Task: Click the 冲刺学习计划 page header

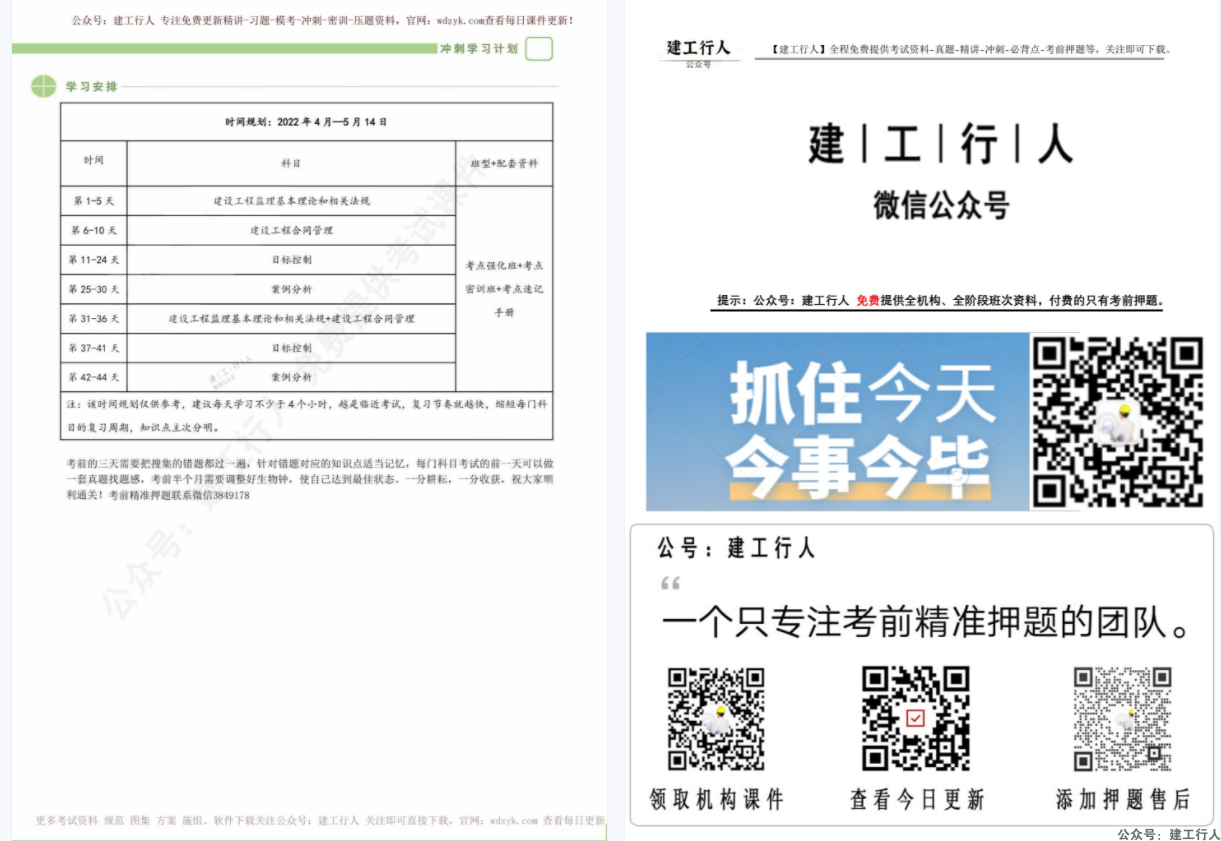Action: (x=479, y=48)
